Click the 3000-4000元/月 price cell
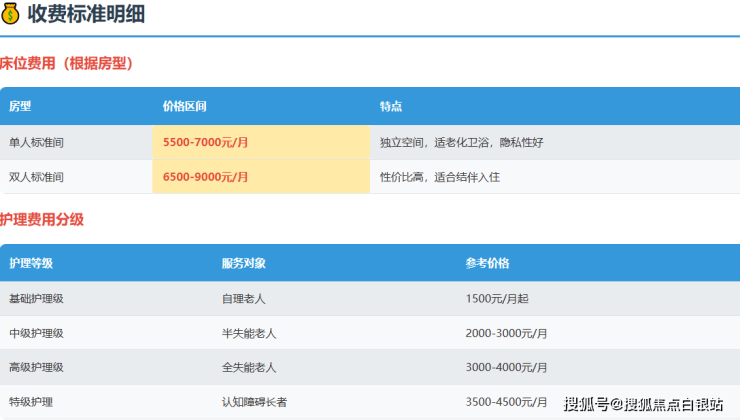Viewport: 740px width, 420px height. [507, 367]
